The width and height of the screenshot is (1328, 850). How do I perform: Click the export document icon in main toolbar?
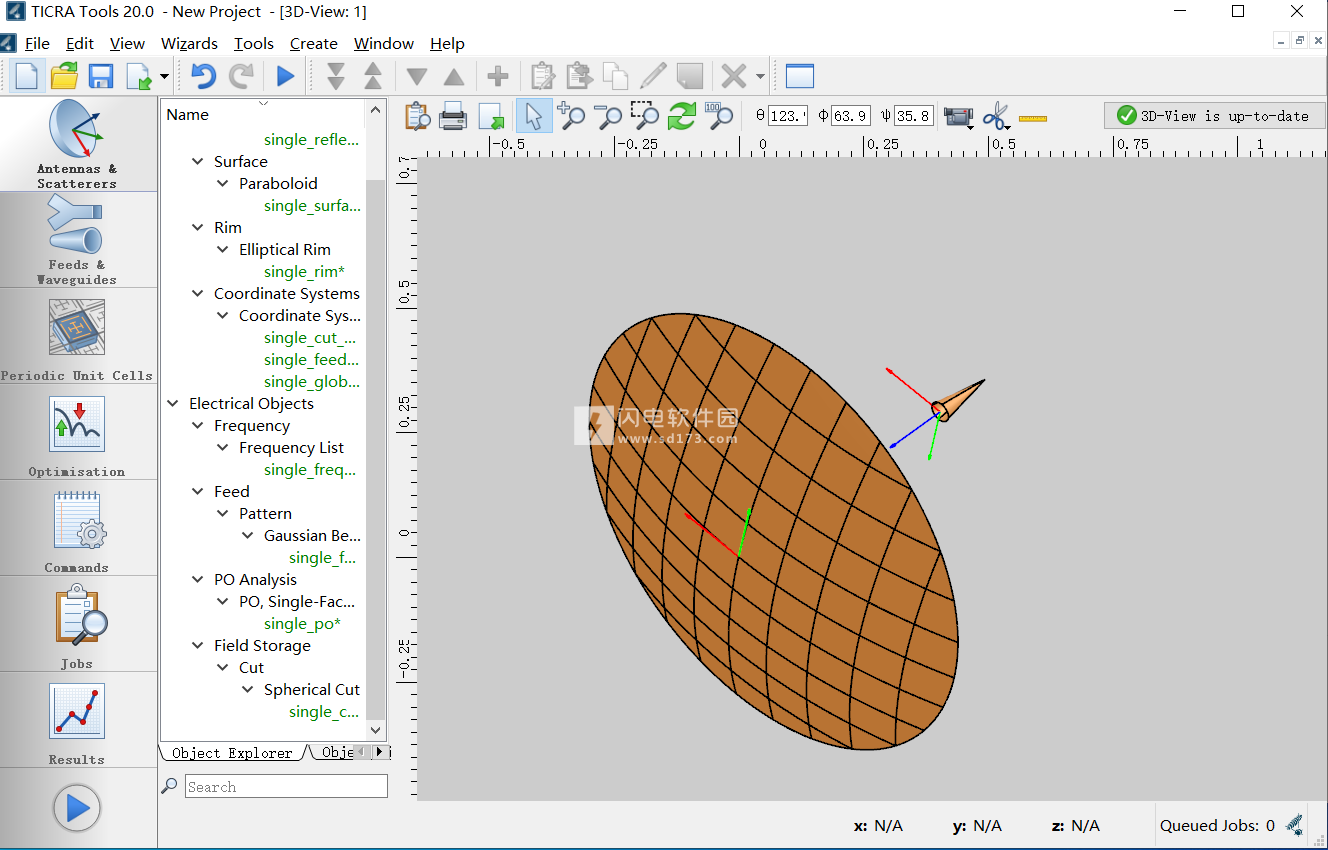(139, 76)
